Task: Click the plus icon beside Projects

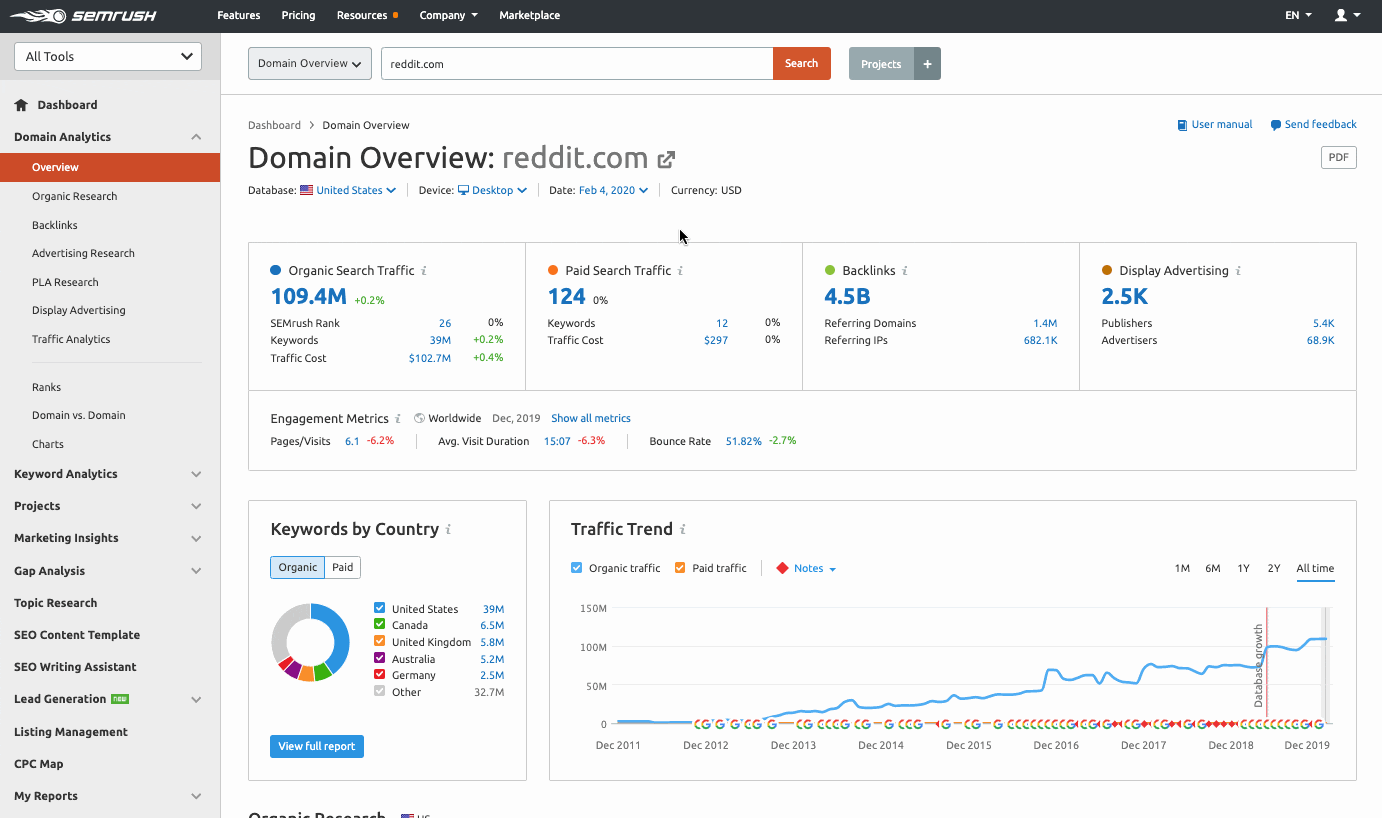Action: point(926,63)
